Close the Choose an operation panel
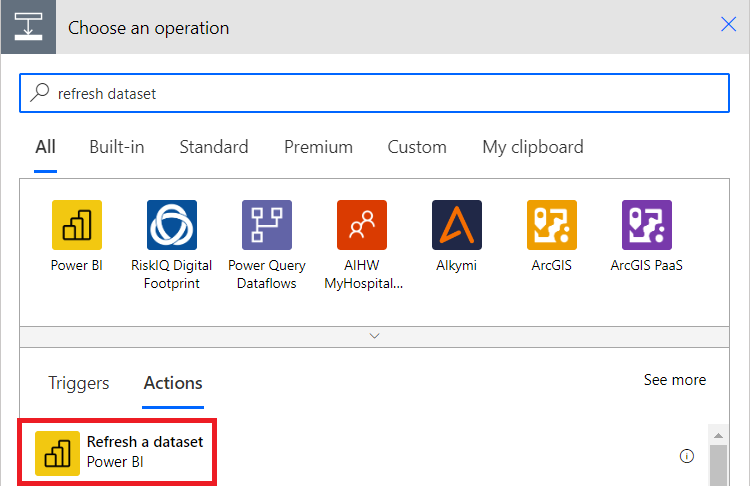This screenshot has height=486, width=750. [x=728, y=24]
